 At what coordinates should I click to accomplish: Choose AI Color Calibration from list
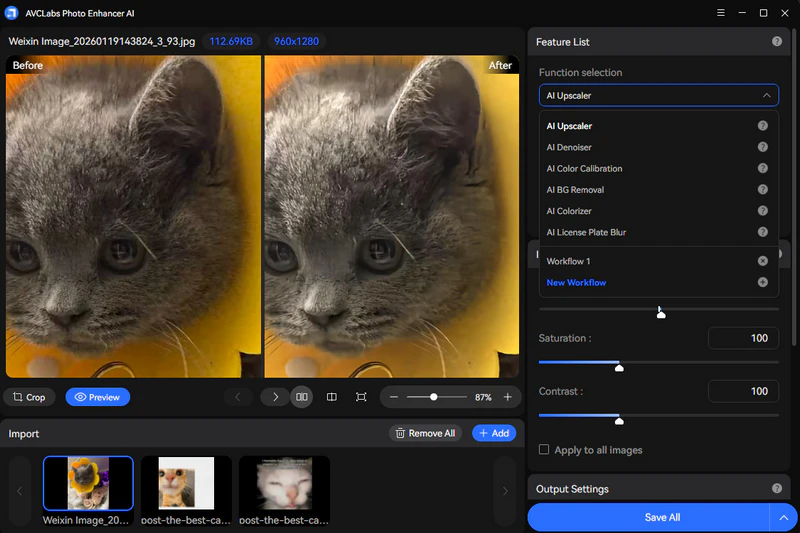584,168
